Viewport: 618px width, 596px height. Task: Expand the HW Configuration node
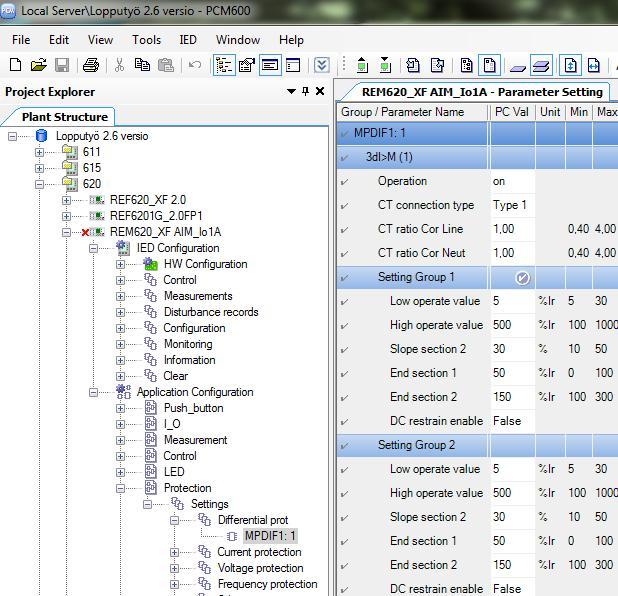pos(120,264)
